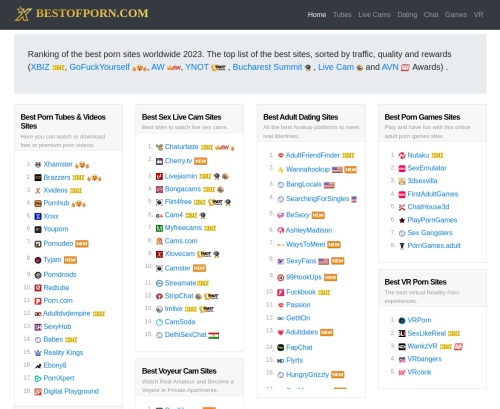Click the site logo icon in the header

tap(23, 14)
